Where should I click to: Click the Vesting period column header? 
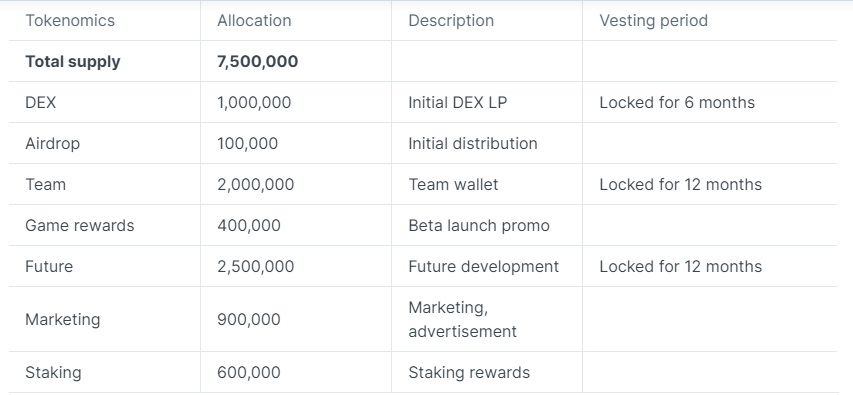tap(653, 21)
